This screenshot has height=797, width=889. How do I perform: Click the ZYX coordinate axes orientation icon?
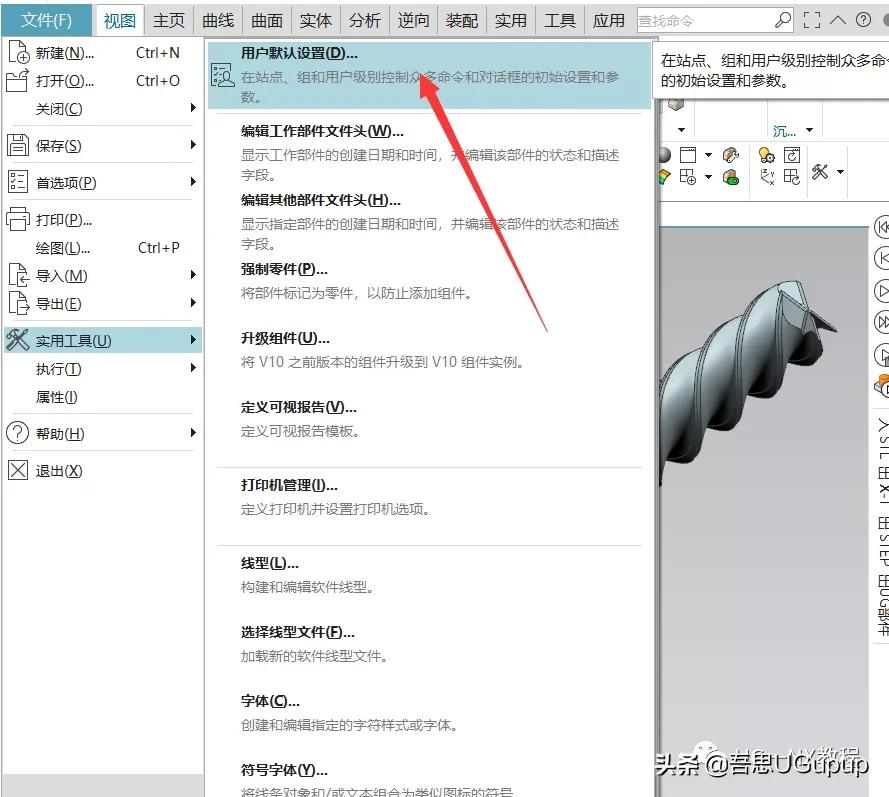[766, 178]
